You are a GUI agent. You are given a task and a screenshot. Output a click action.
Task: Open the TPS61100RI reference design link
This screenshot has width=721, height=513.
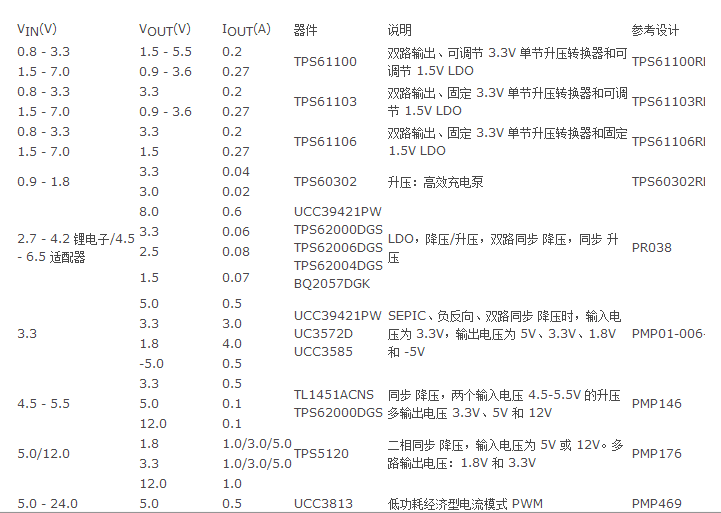click(668, 62)
